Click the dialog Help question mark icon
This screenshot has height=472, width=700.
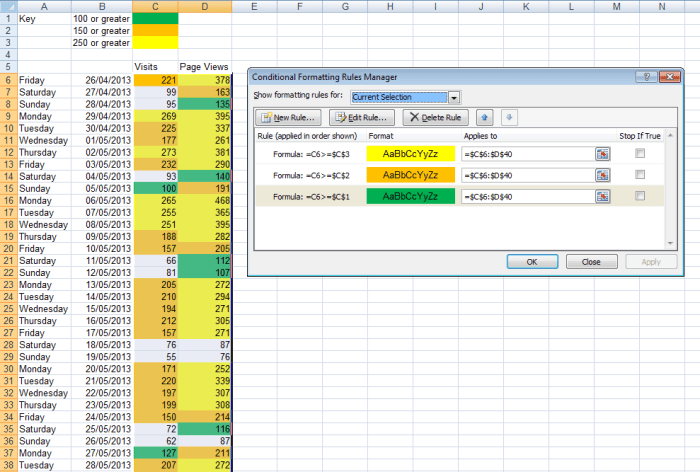click(648, 77)
